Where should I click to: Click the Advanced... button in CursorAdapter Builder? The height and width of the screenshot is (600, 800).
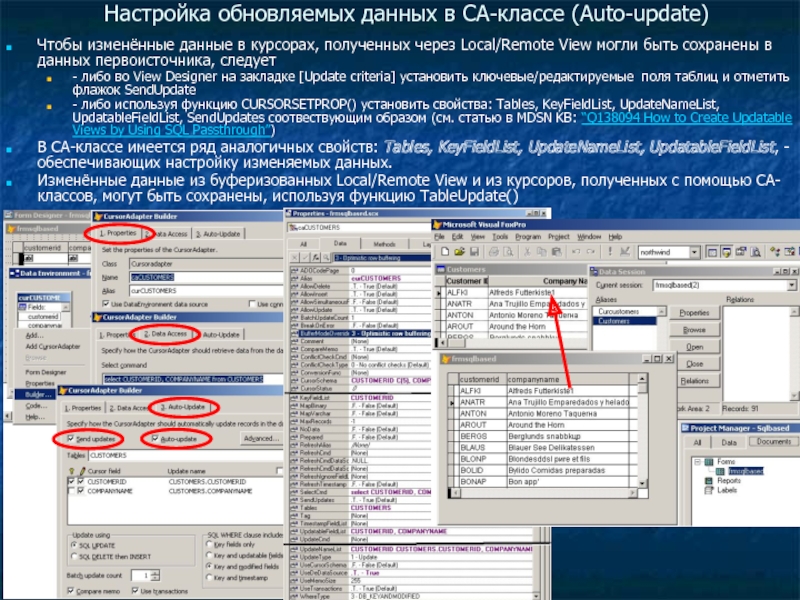[260, 438]
